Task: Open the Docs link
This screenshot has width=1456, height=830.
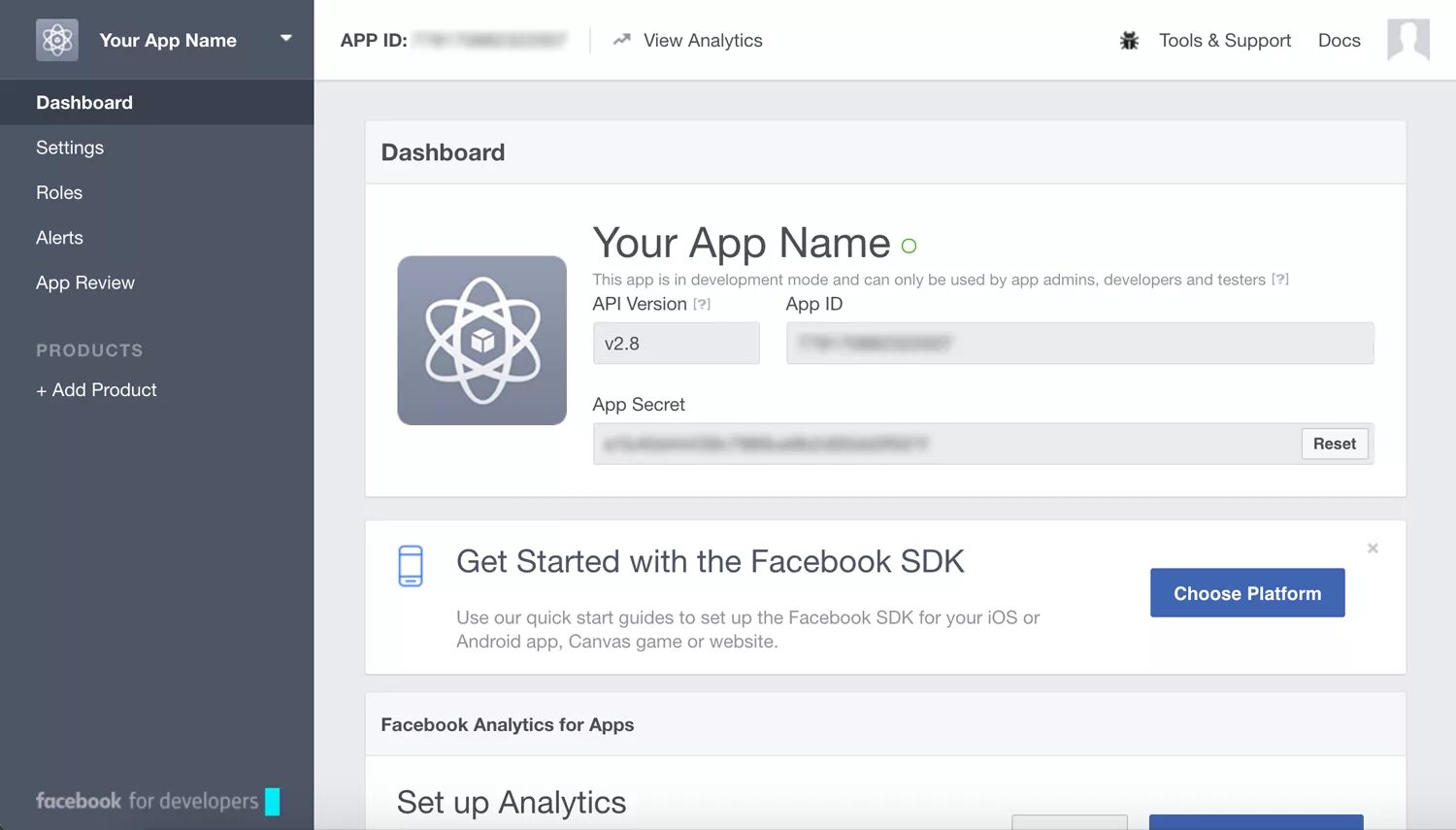Action: 1339,40
